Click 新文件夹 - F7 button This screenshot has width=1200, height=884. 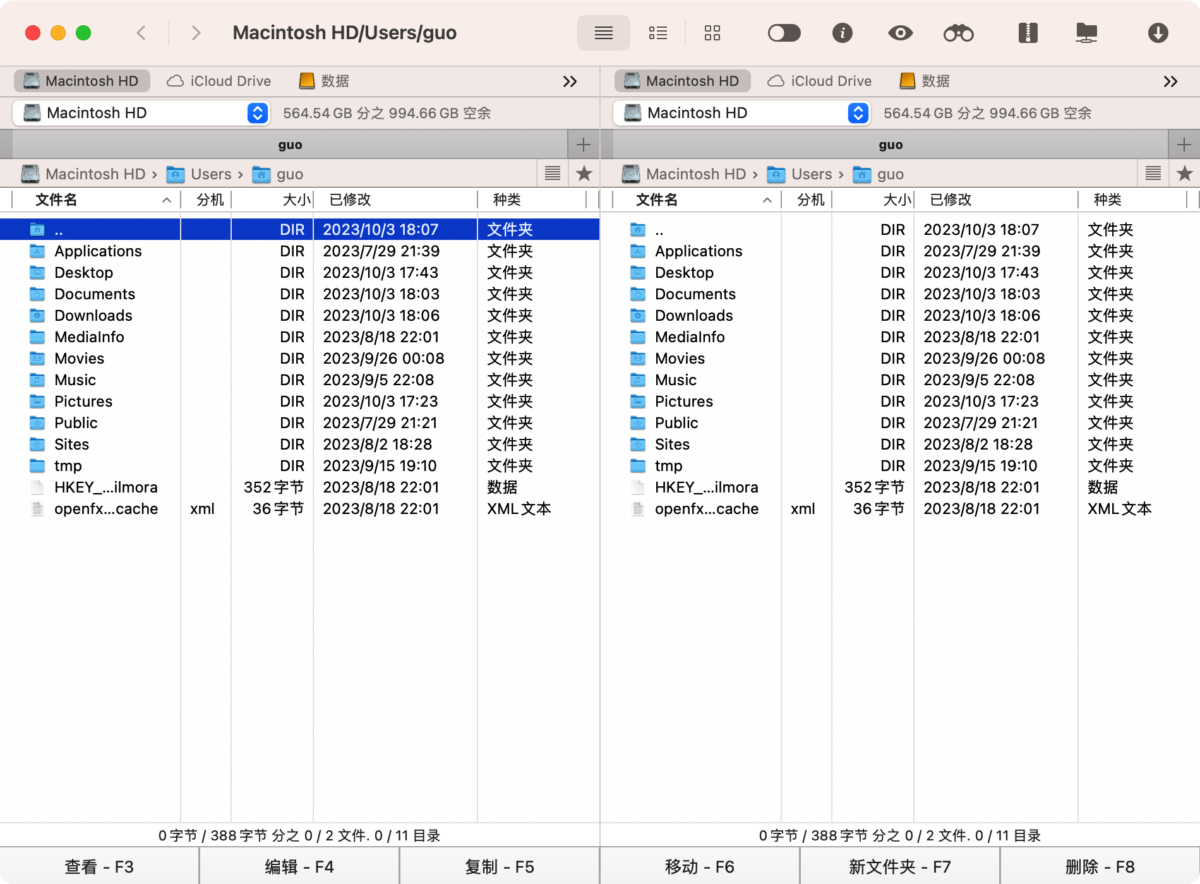899,866
